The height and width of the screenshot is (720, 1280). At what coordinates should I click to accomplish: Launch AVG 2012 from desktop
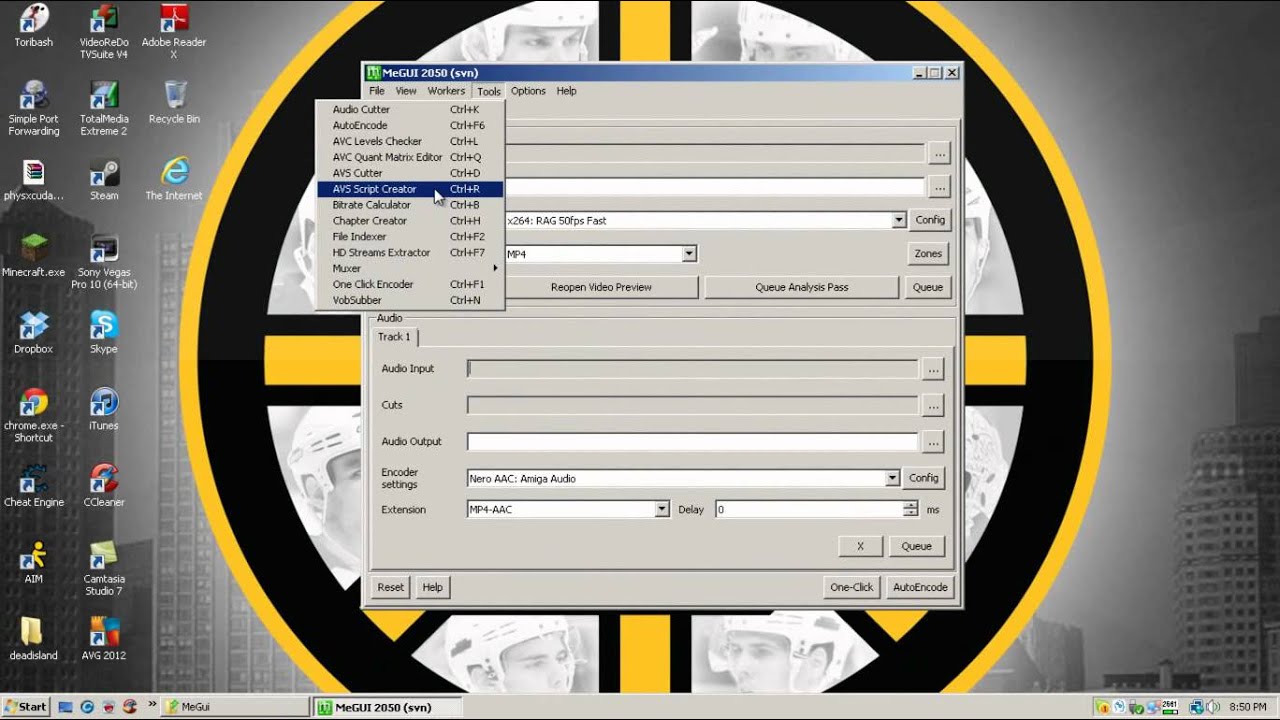(x=104, y=639)
